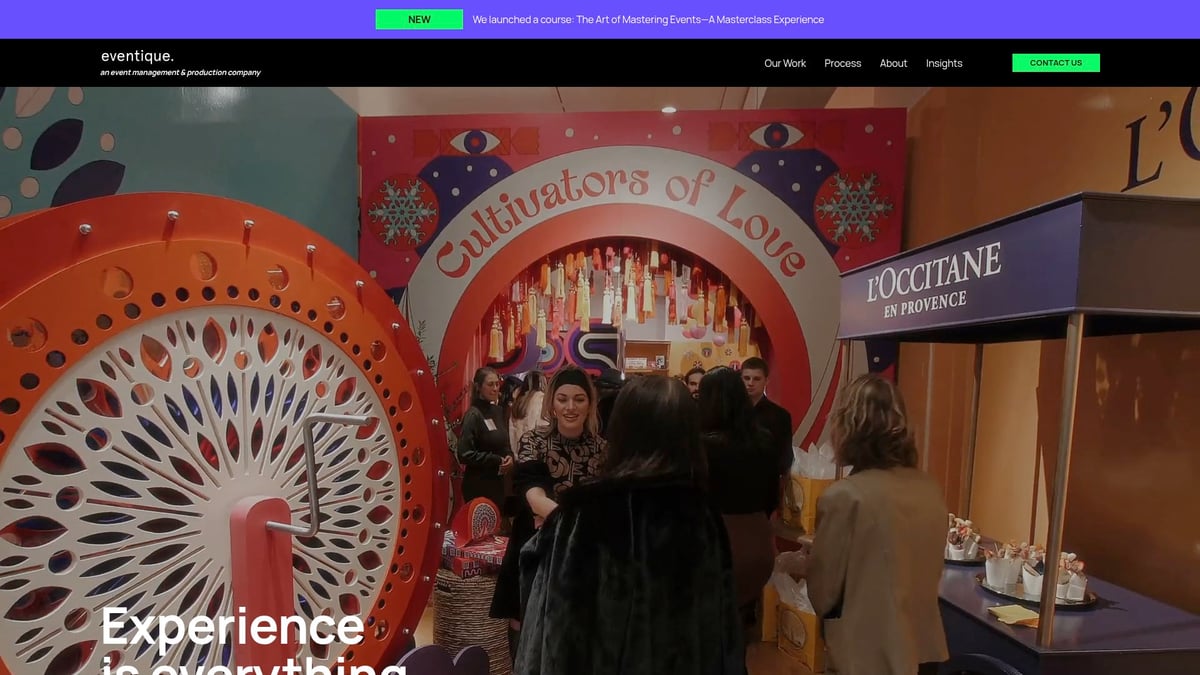1200x675 pixels.
Task: Navigate to the Process section
Action: click(x=842, y=63)
